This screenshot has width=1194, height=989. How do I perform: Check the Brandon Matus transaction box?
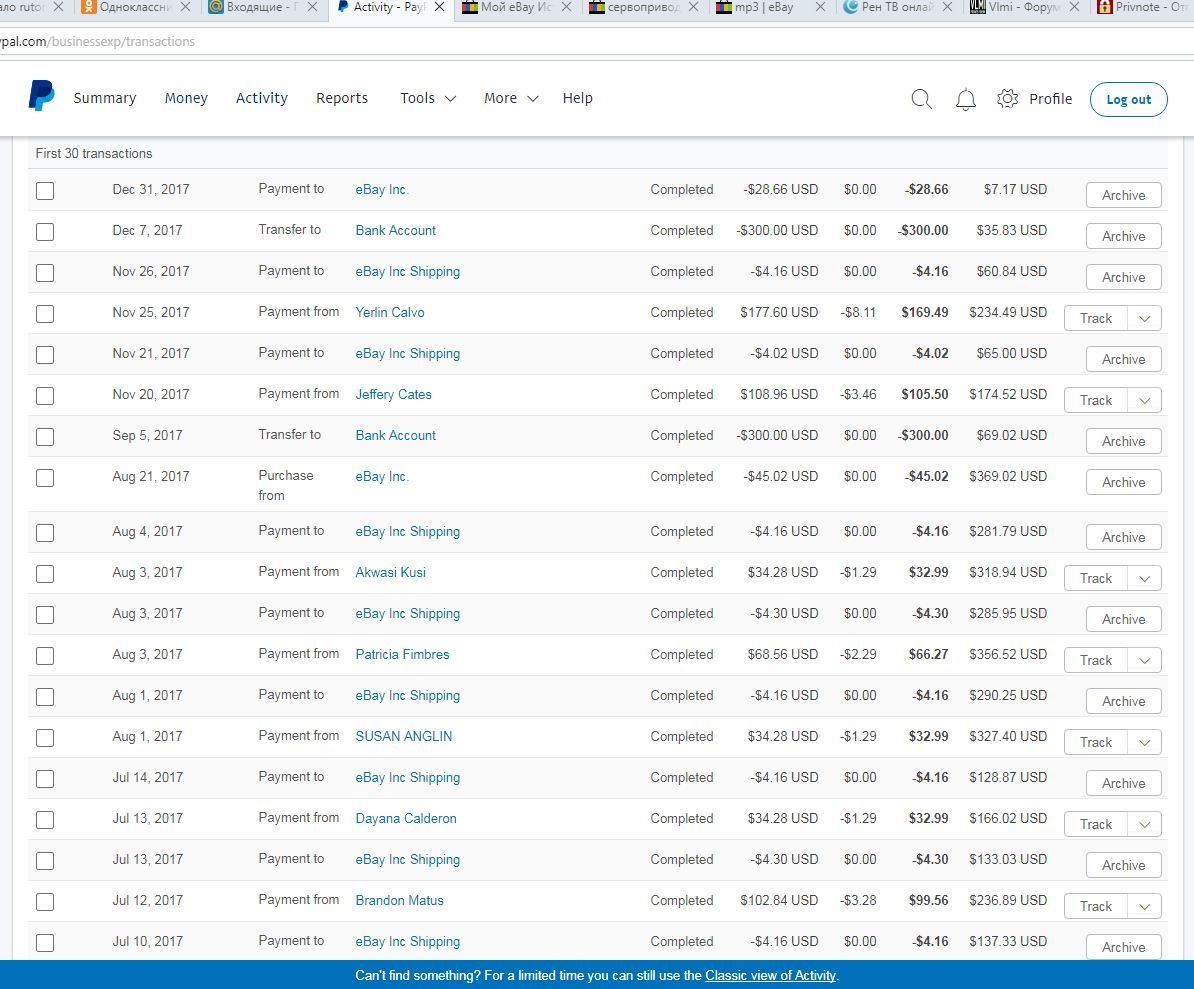click(45, 901)
